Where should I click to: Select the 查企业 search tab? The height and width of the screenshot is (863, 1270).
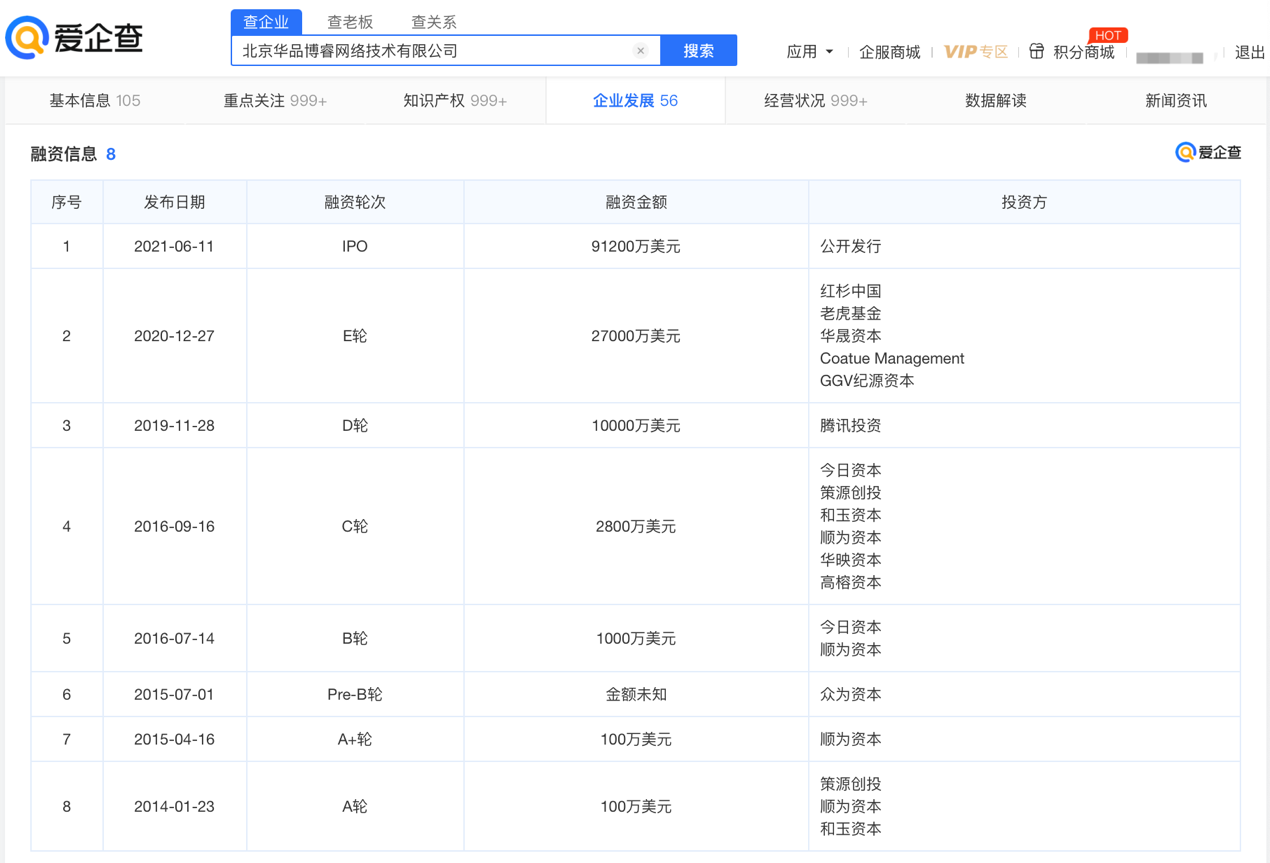point(266,22)
